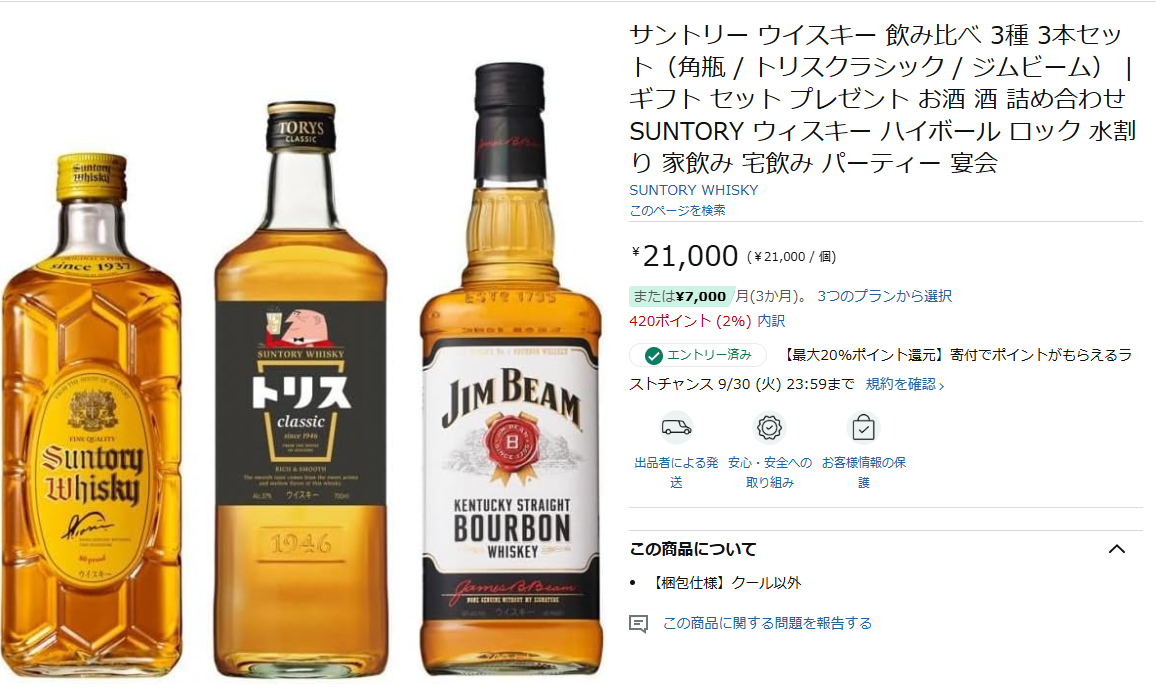1156x693 pixels.
Task: Click the 安心・安全への取り組み label
Action: 770,473
